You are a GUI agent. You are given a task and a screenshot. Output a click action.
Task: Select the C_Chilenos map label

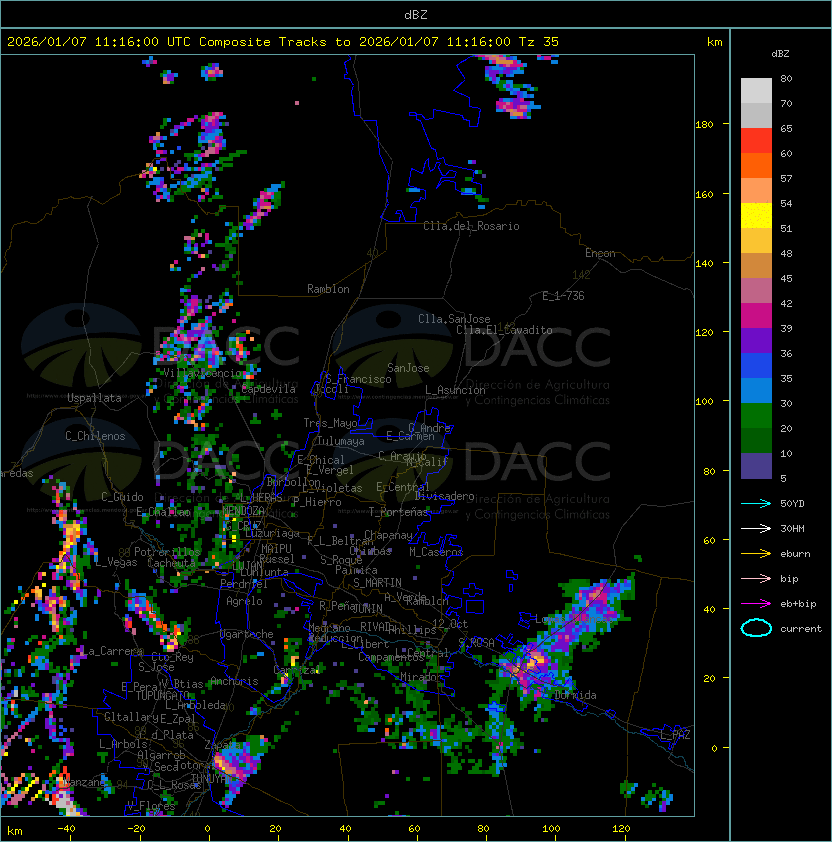95,436
